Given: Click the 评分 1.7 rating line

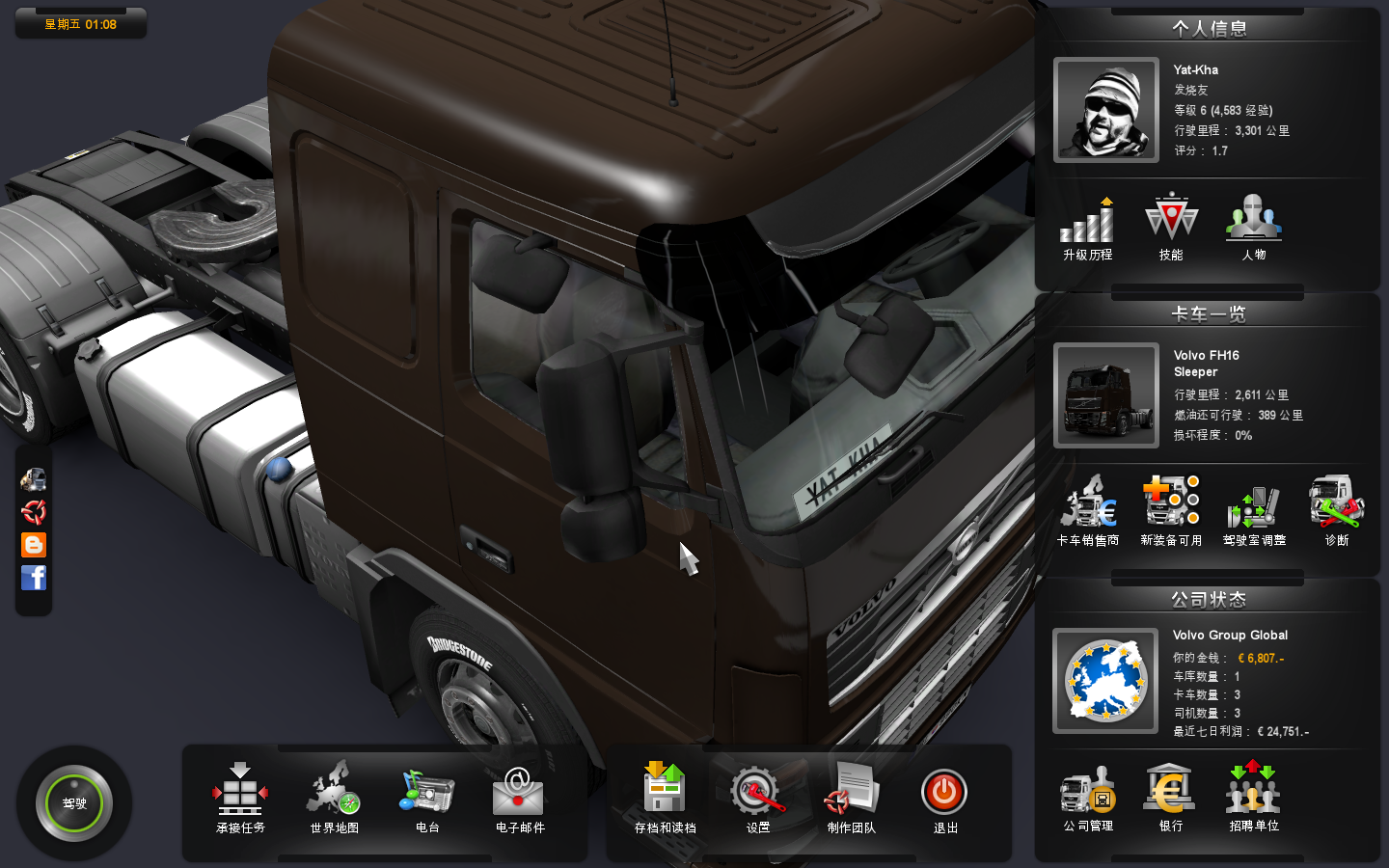Looking at the screenshot, I should coord(1201,150).
